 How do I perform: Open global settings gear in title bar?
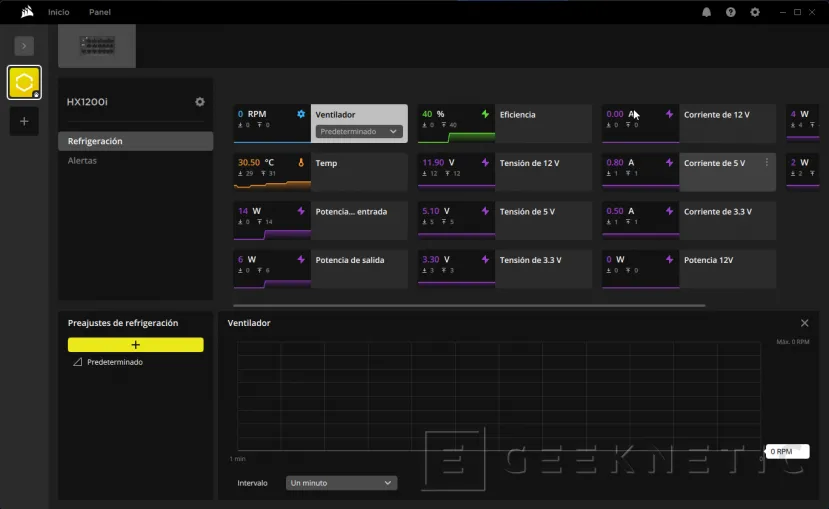point(755,12)
